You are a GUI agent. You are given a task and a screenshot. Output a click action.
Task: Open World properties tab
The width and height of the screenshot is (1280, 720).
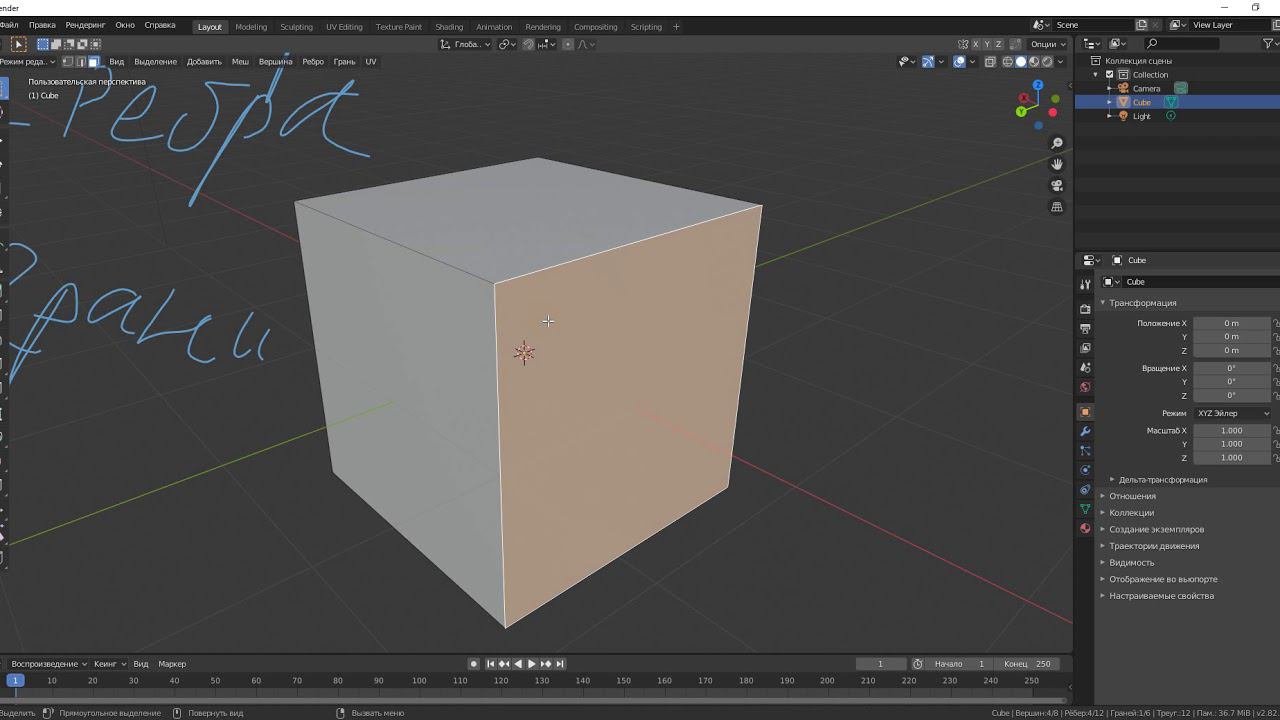1085,387
